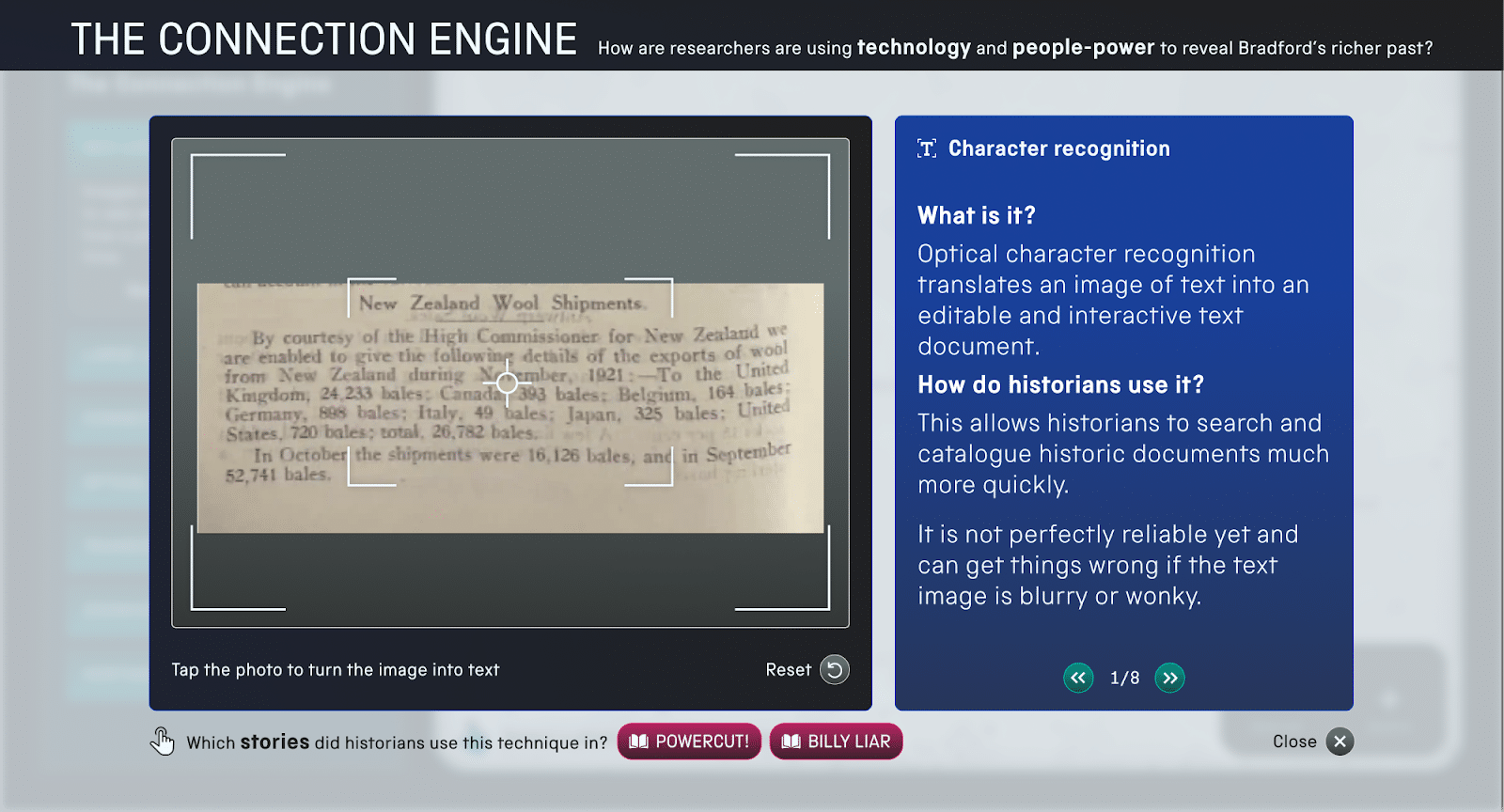
Task: Click the 1/8 page indicator
Action: coord(1124,678)
